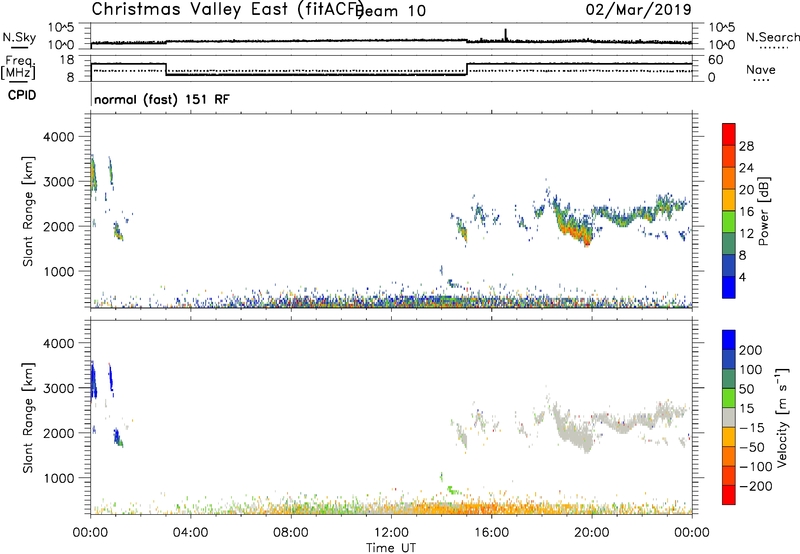
Task: Click the 'Time UT' axis label
Action: [391, 547]
